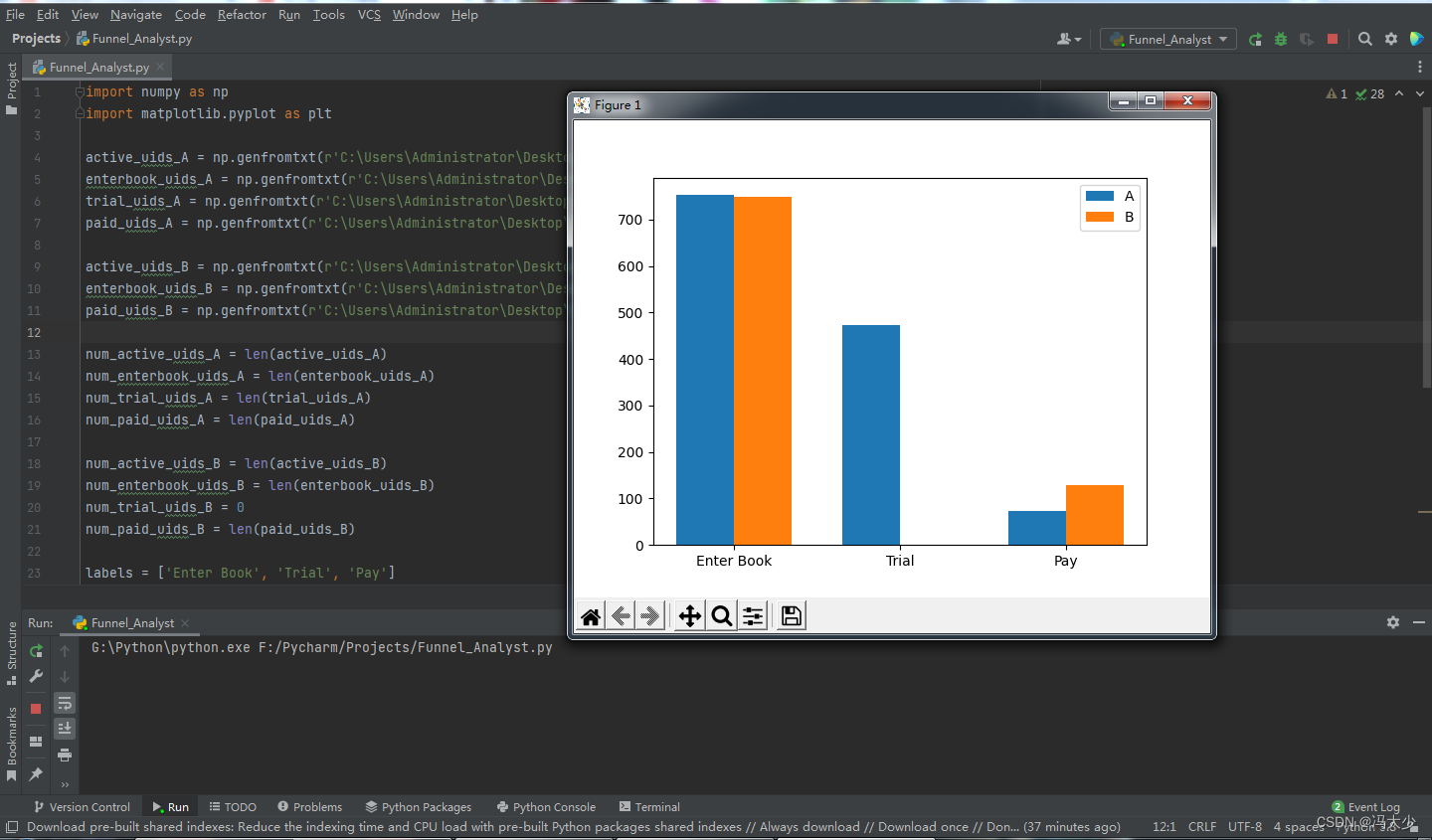
Task: Open the File menu
Action: point(15,15)
